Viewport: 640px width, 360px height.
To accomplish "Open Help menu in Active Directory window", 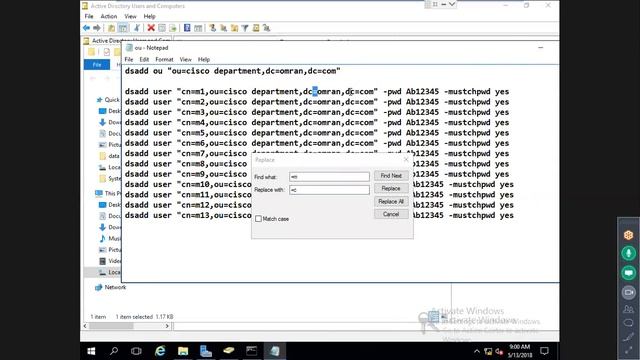I will 149,16.
